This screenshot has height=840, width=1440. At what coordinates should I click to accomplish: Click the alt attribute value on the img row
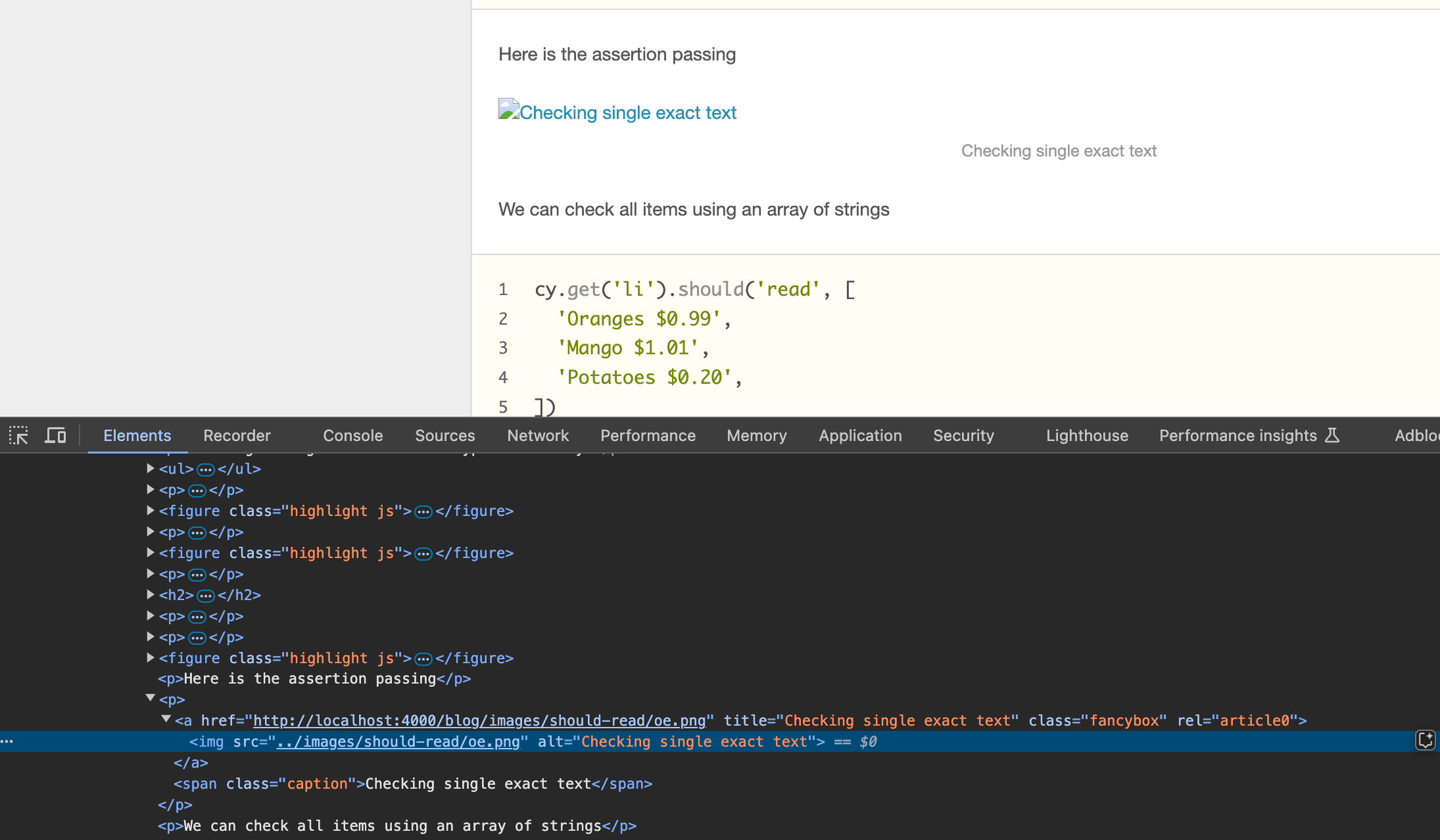click(694, 741)
